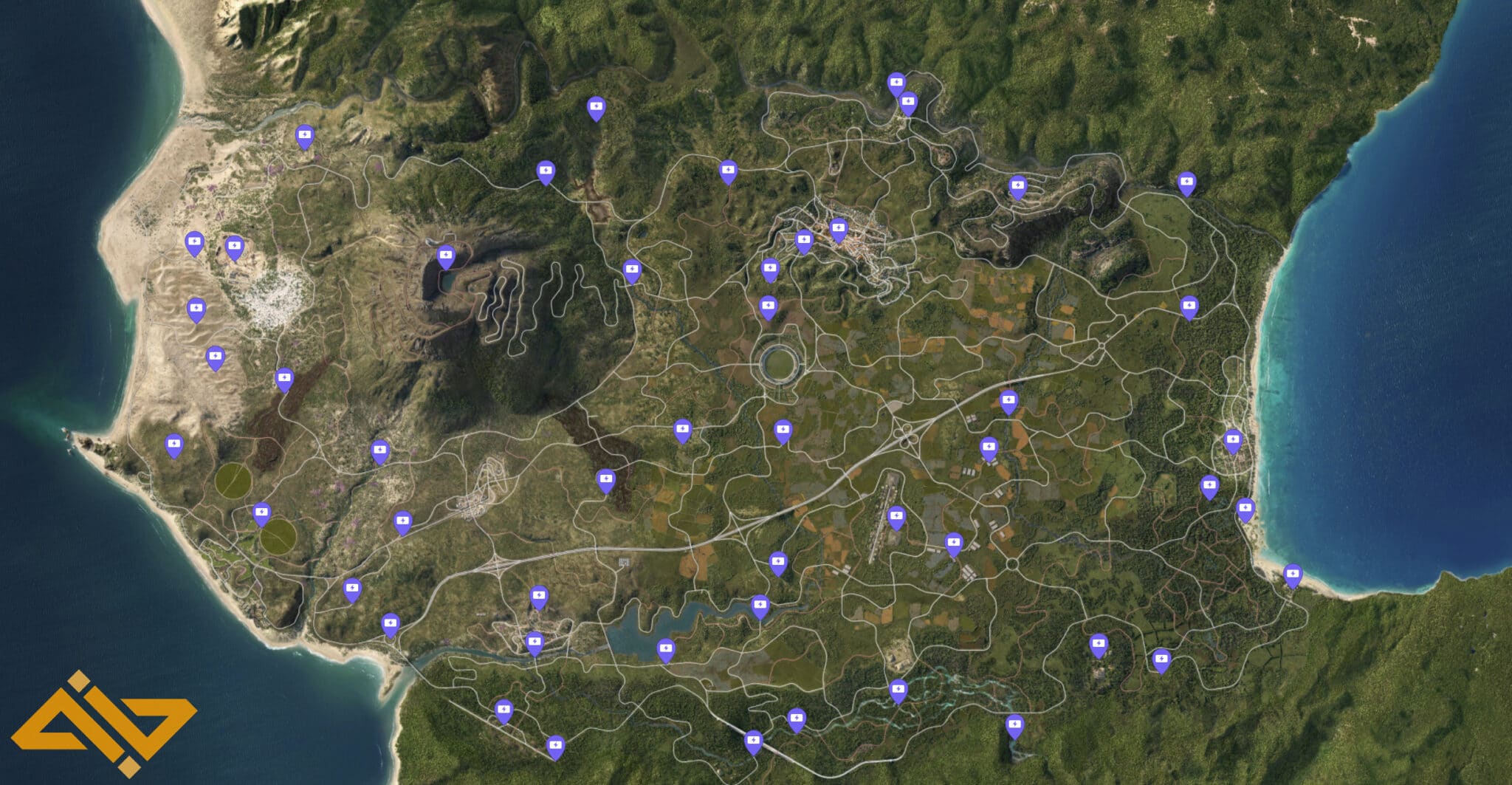Select the marker near the southwest river mouth
1512x785 pixels.
pos(390,625)
